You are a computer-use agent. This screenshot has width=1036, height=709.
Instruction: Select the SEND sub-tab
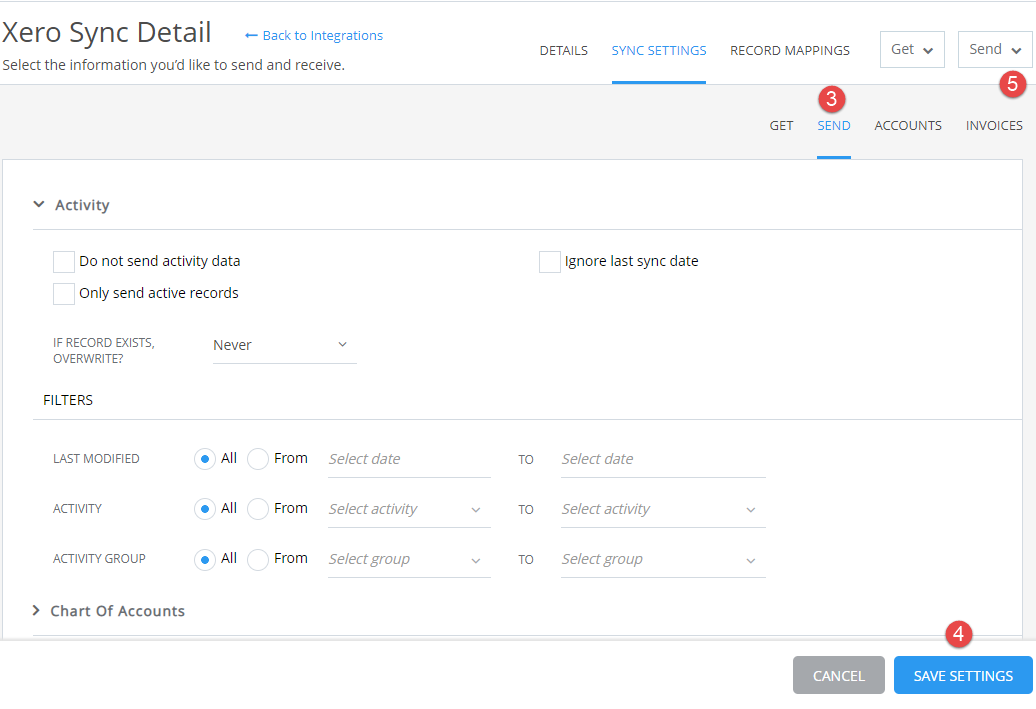click(834, 126)
